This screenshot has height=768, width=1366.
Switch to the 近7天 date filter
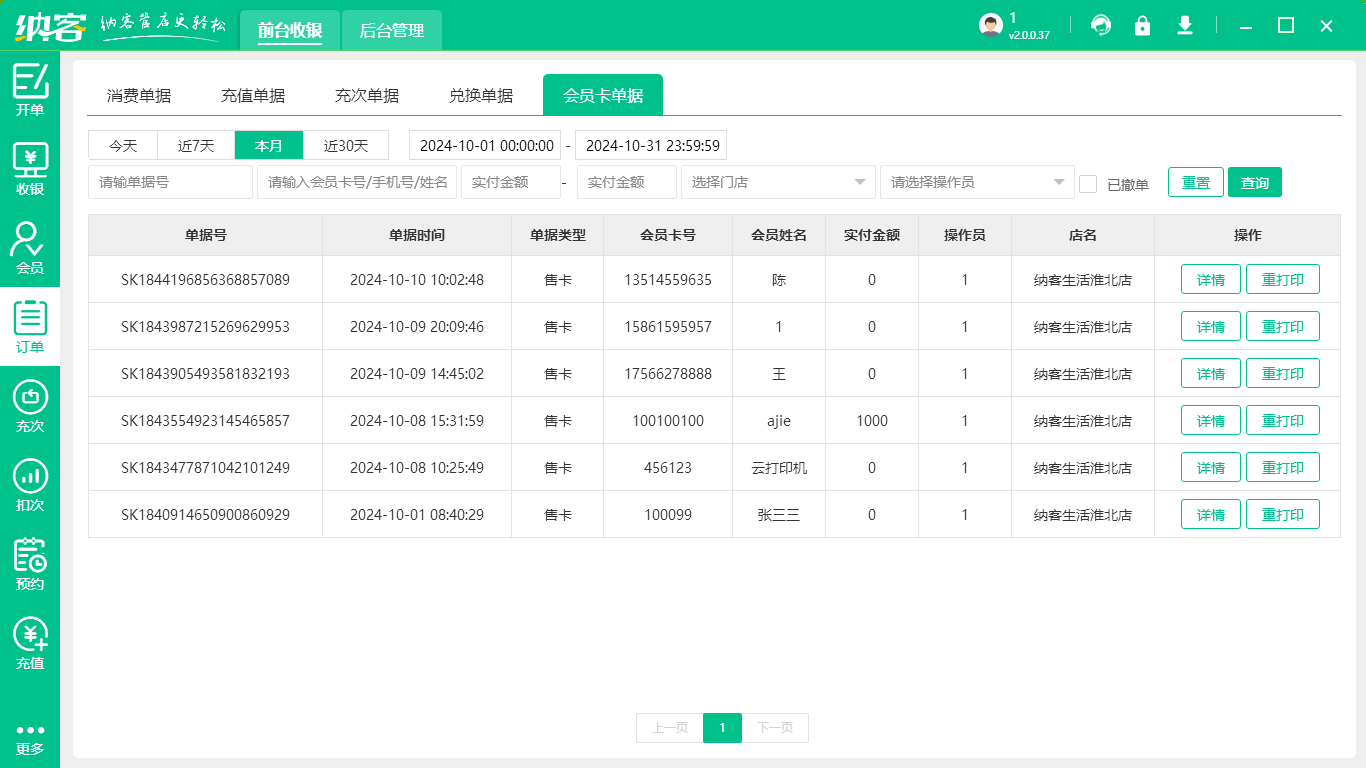[195, 145]
